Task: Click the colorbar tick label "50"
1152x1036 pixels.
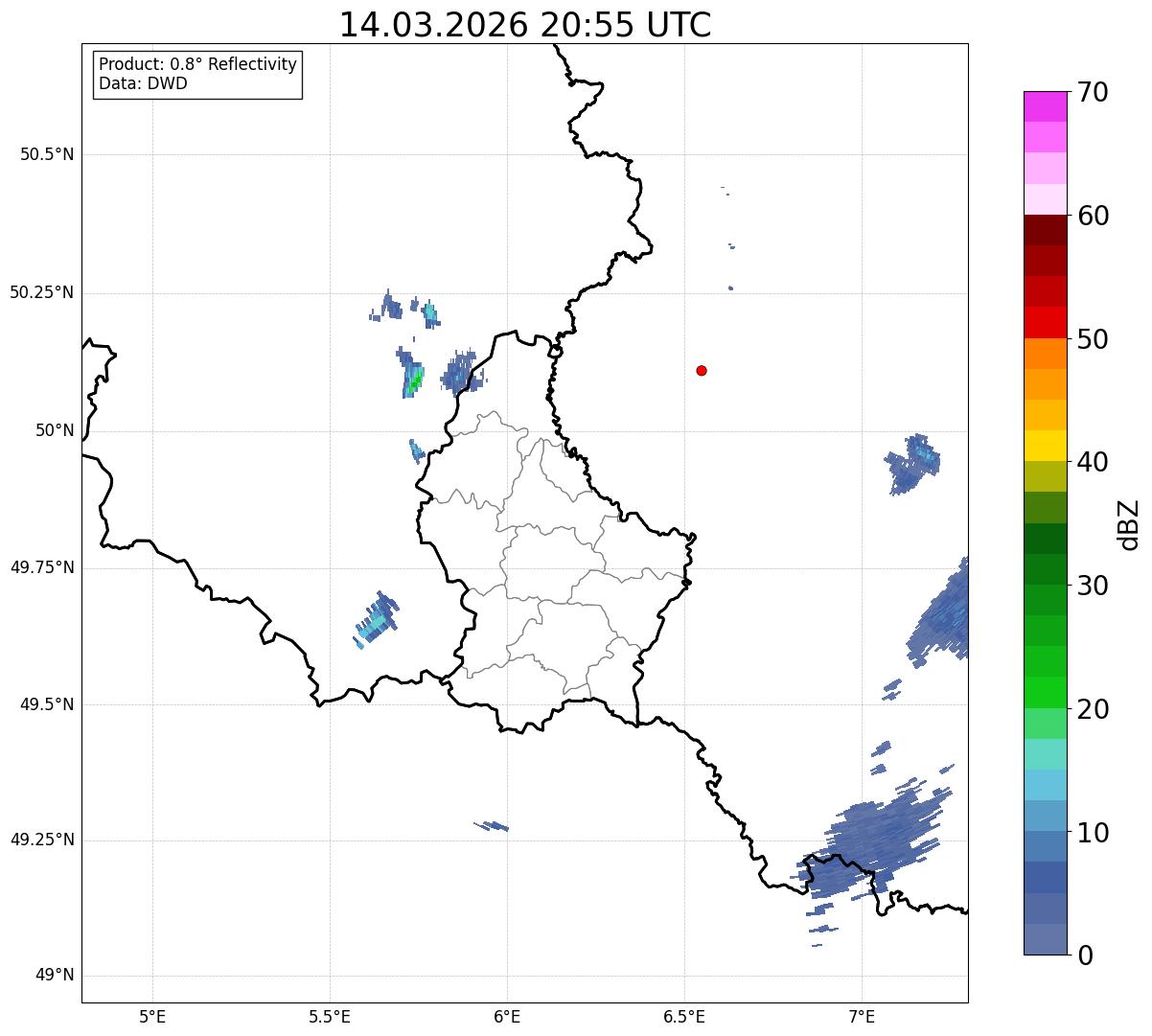Action: point(1093,339)
